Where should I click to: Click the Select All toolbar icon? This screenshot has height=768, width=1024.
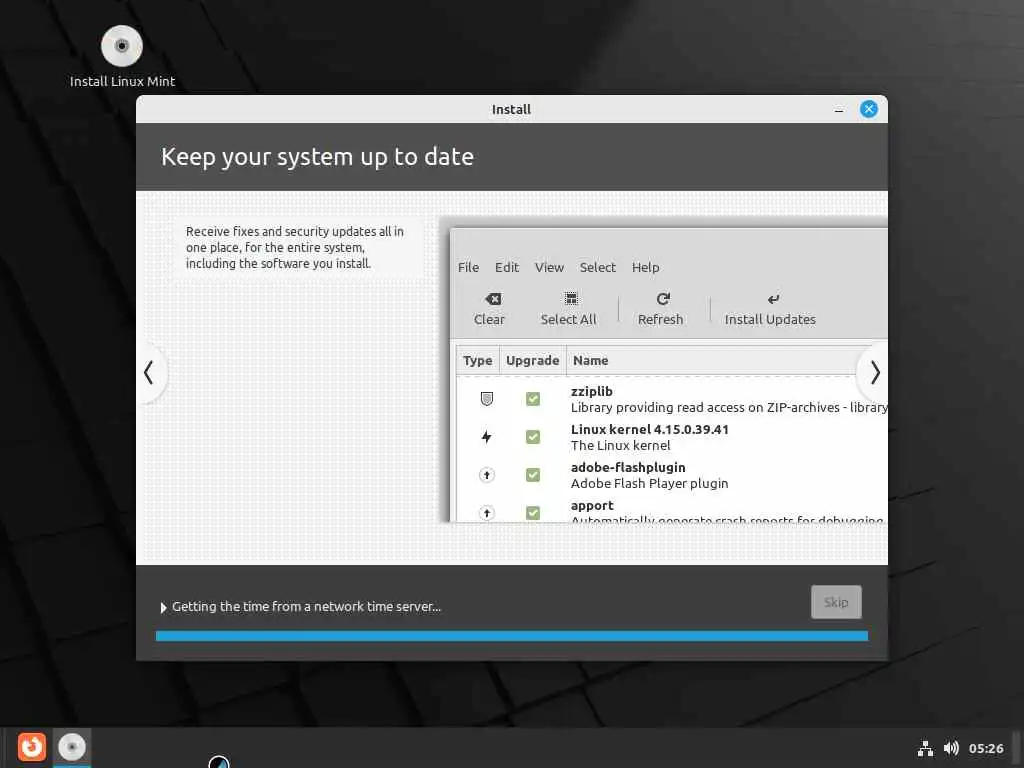571,299
